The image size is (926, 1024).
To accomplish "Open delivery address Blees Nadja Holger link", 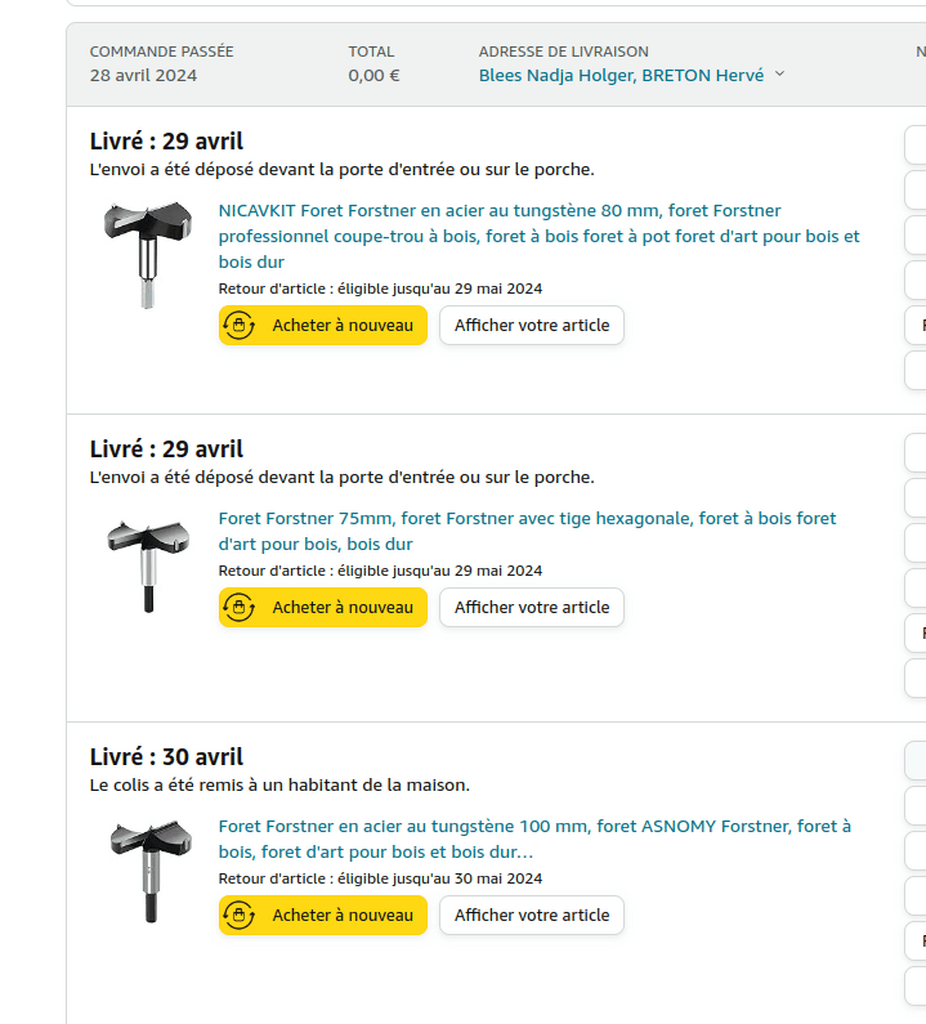I will click(621, 76).
